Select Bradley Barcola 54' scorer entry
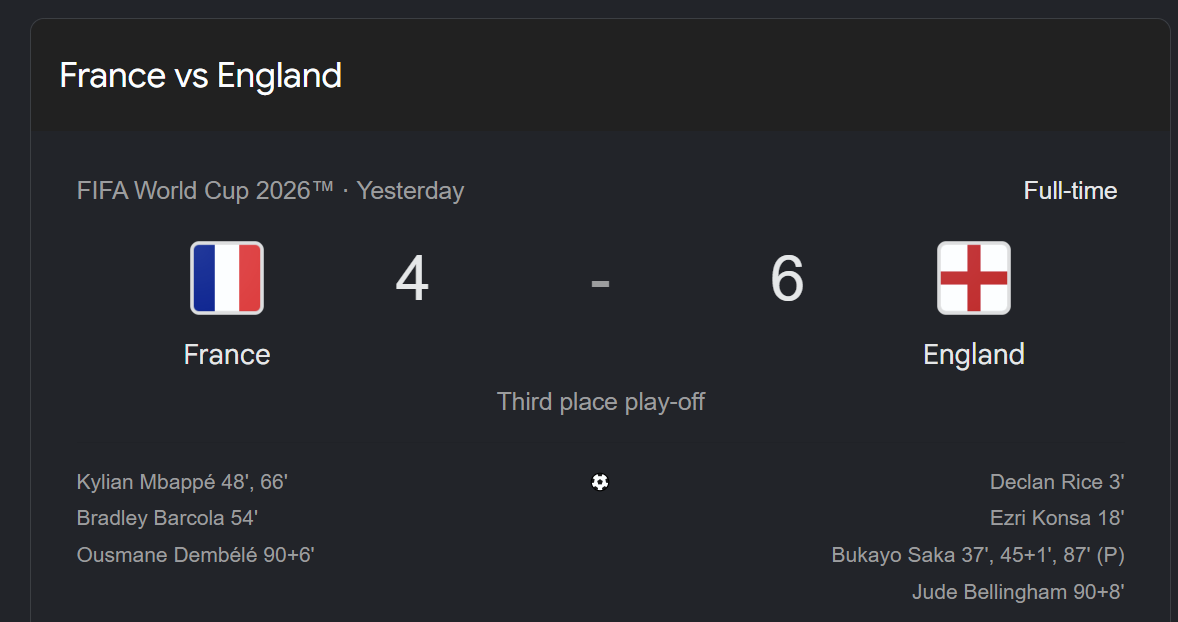This screenshot has width=1178, height=622. pyautogui.click(x=168, y=518)
